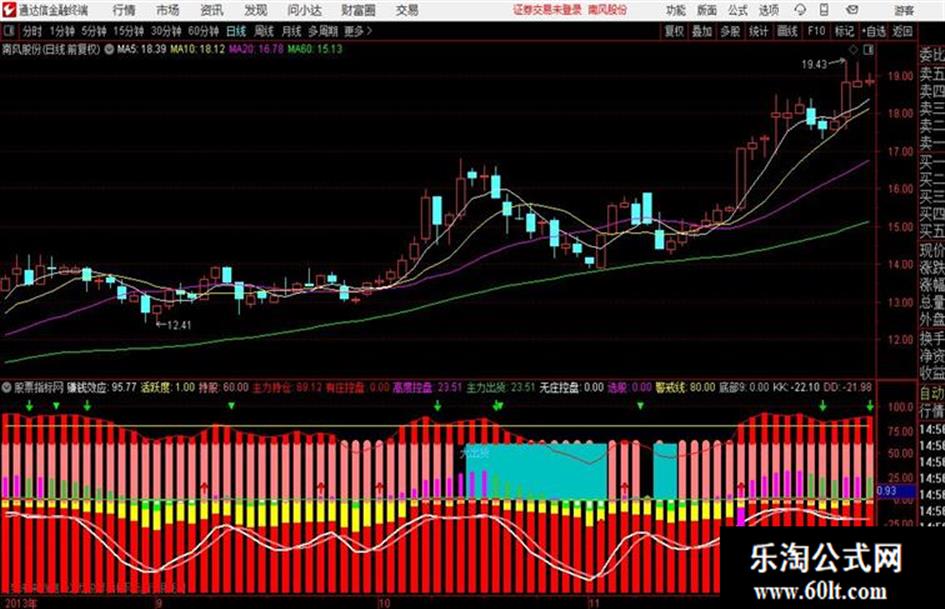Click the 多股 toolbar button
The image size is (945, 609).
pos(730,31)
